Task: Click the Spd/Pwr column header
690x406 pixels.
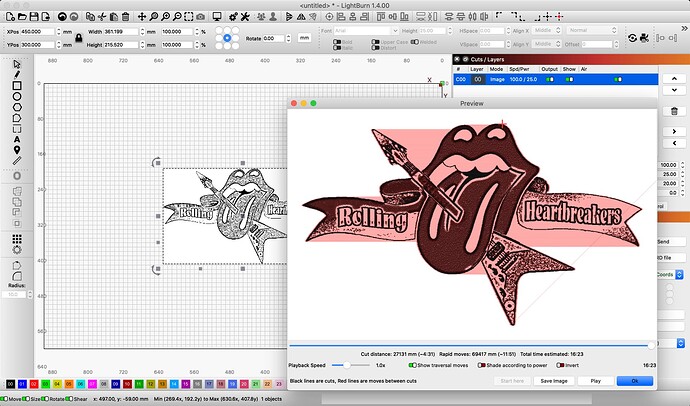Action: click(519, 69)
